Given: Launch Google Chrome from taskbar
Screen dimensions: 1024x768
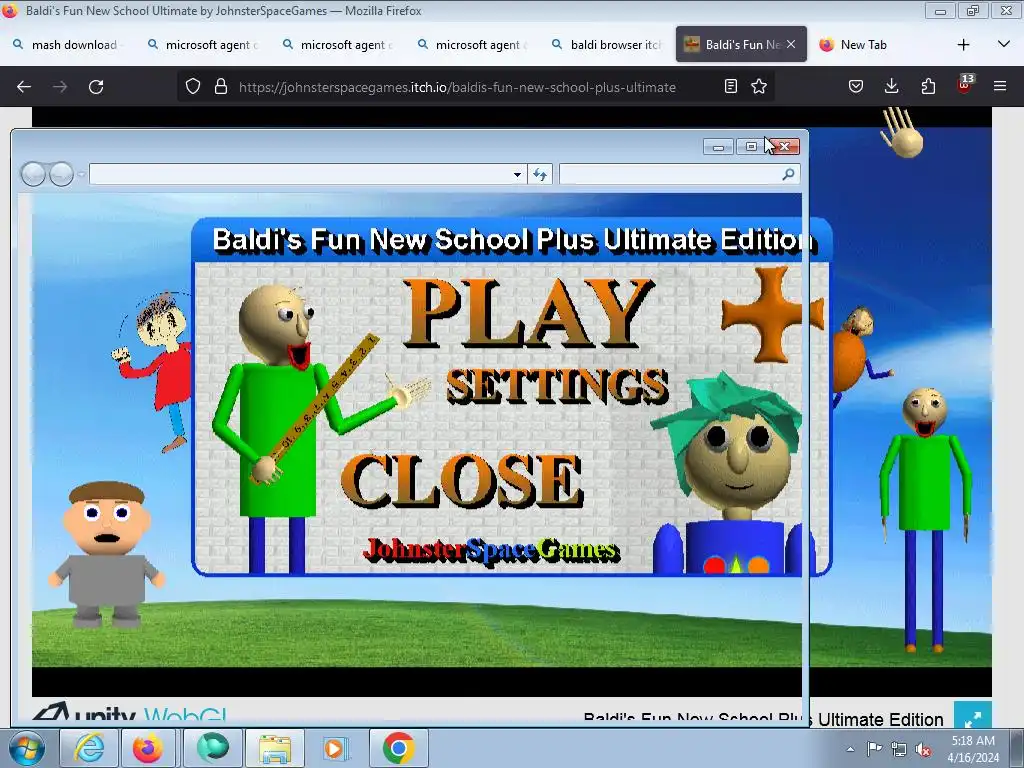Looking at the screenshot, I should point(398,748).
